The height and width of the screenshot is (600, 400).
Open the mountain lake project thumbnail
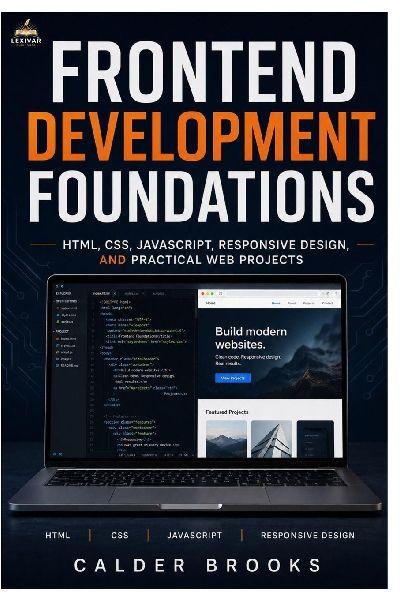pos(226,439)
